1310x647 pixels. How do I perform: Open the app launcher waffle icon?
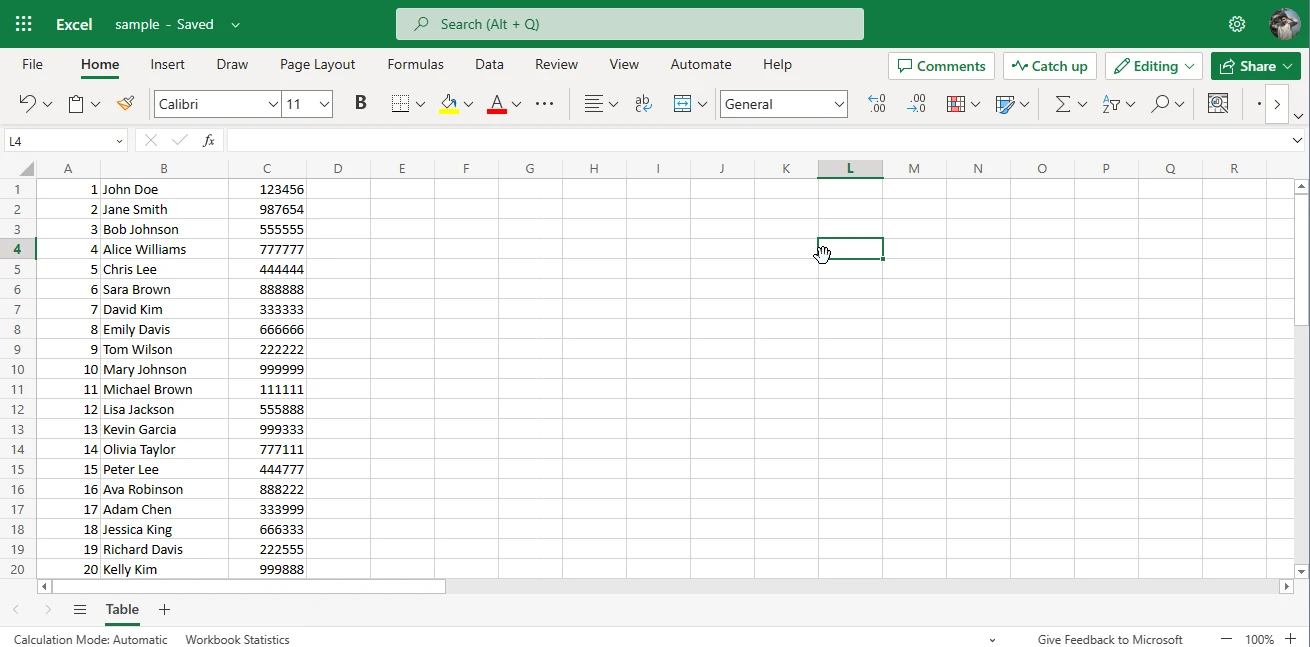tap(24, 24)
